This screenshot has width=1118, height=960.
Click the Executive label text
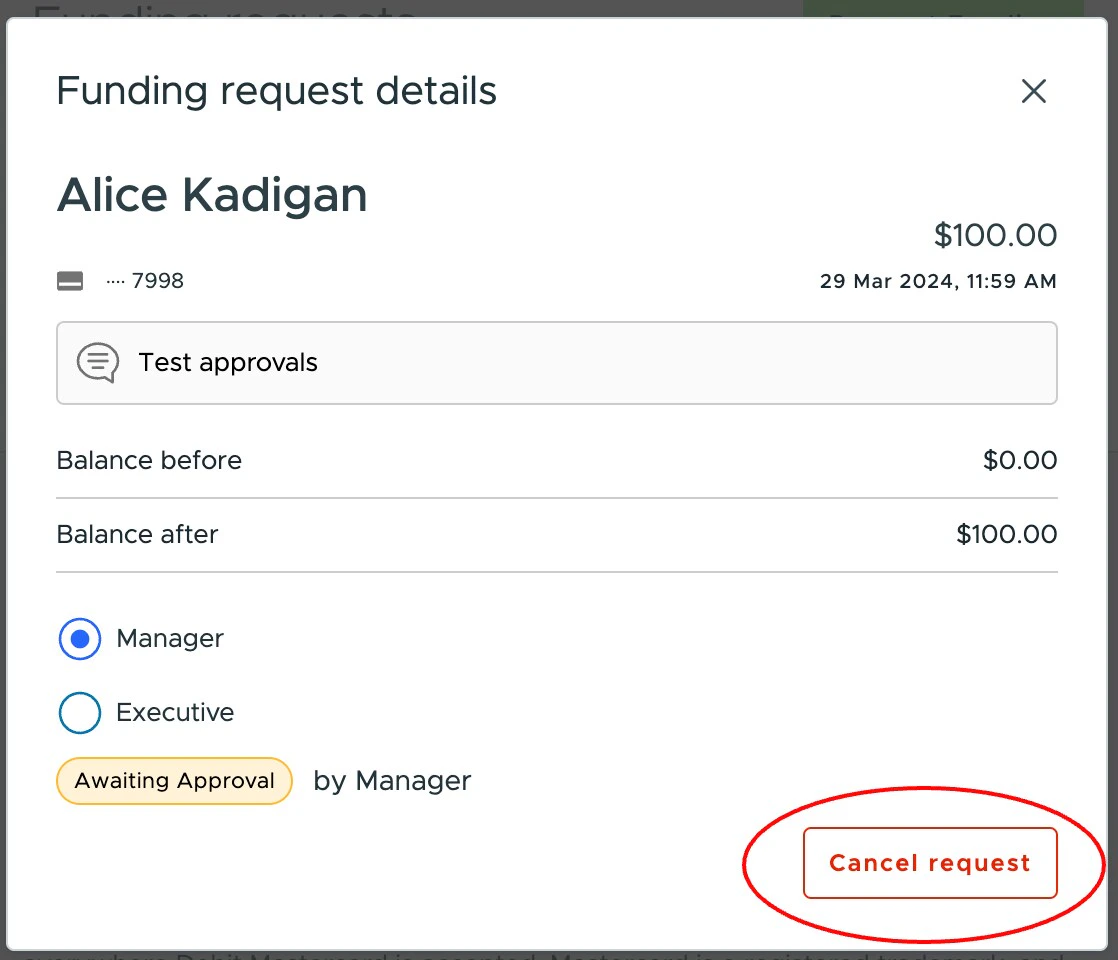[175, 712]
